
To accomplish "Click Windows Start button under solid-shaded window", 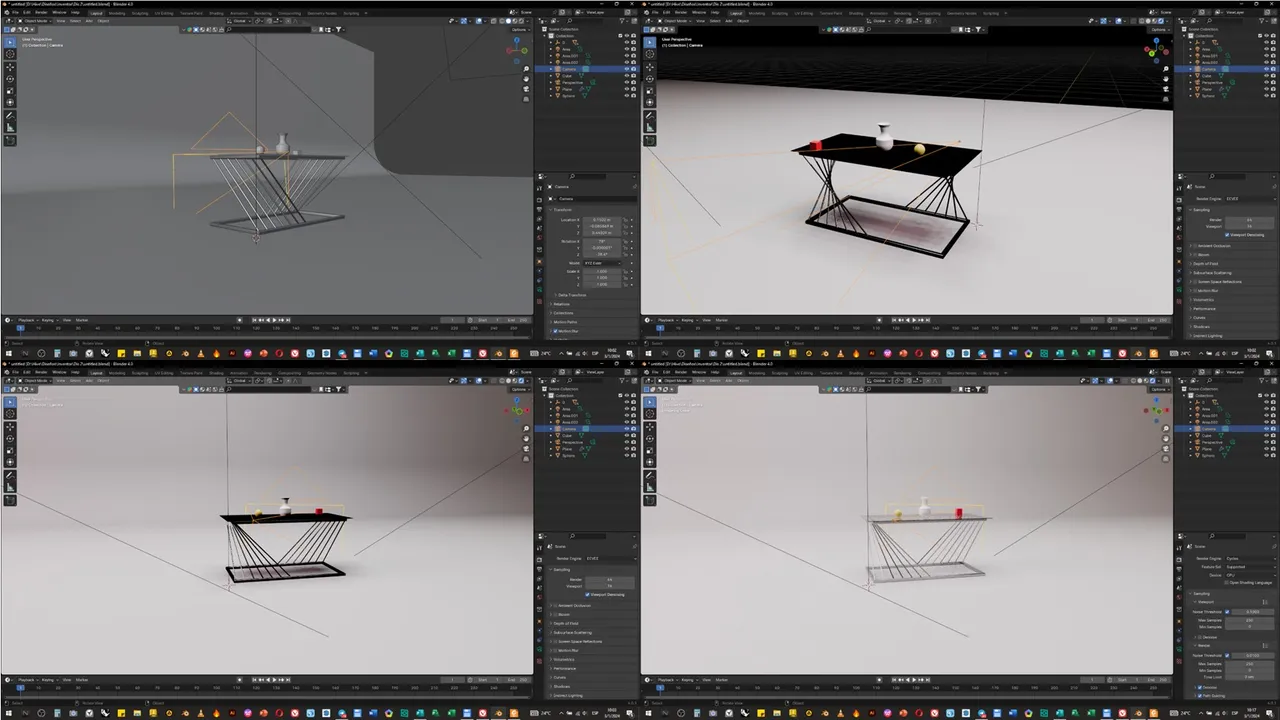I will [x=8, y=353].
